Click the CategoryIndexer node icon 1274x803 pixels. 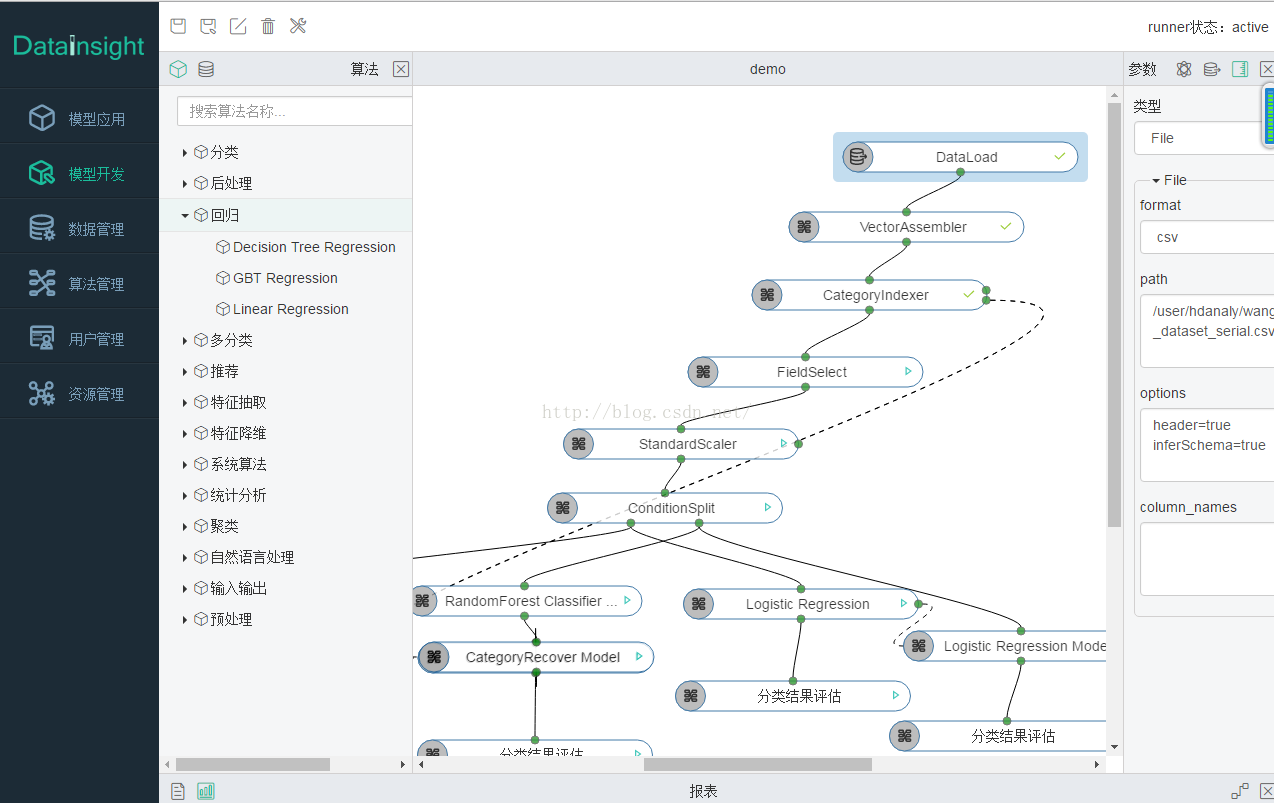[767, 295]
